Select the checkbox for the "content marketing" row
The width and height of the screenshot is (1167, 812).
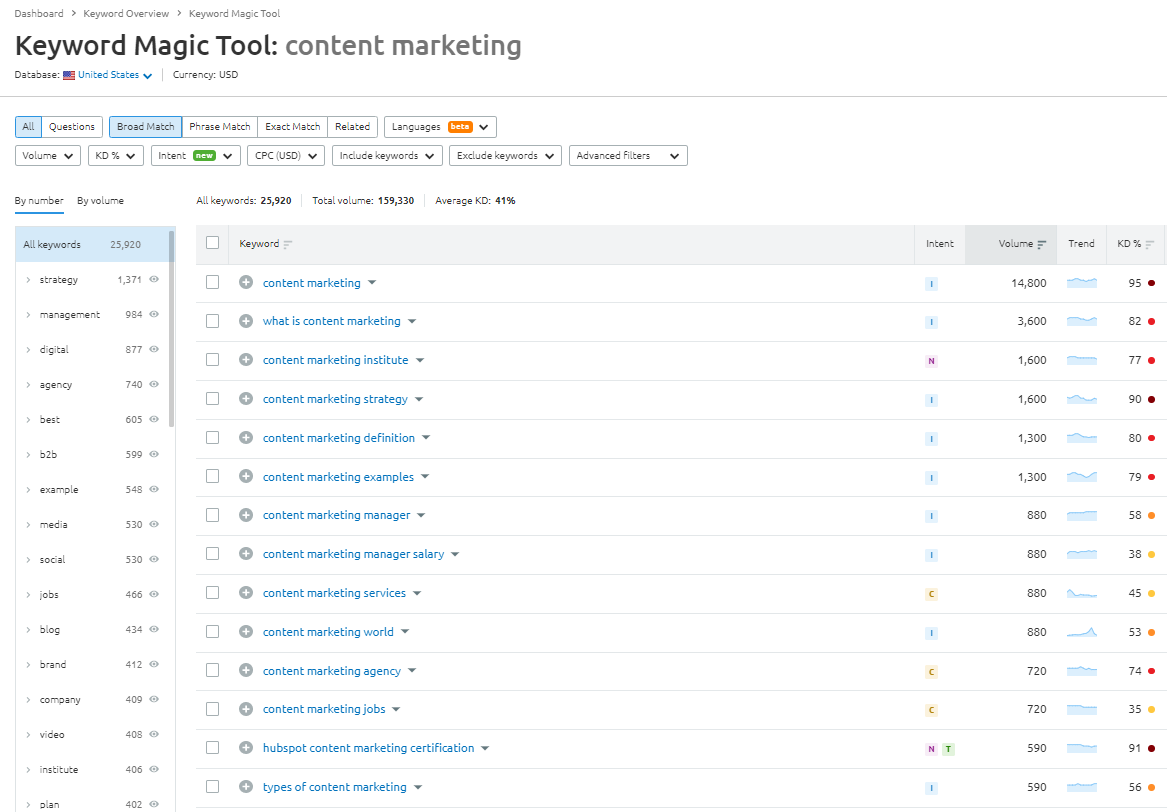213,282
